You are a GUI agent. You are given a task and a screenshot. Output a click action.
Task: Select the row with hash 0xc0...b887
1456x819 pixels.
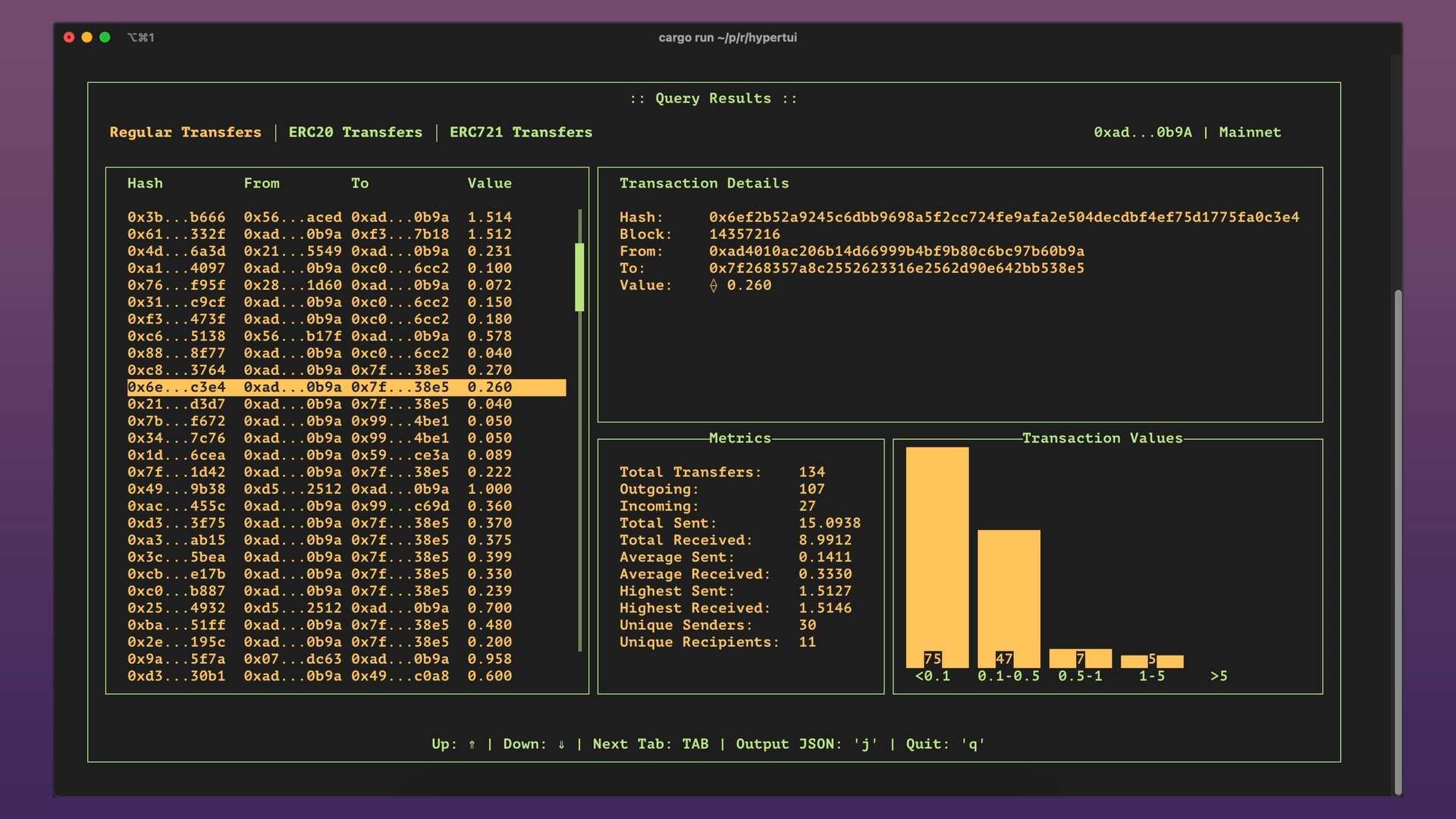coord(347,591)
